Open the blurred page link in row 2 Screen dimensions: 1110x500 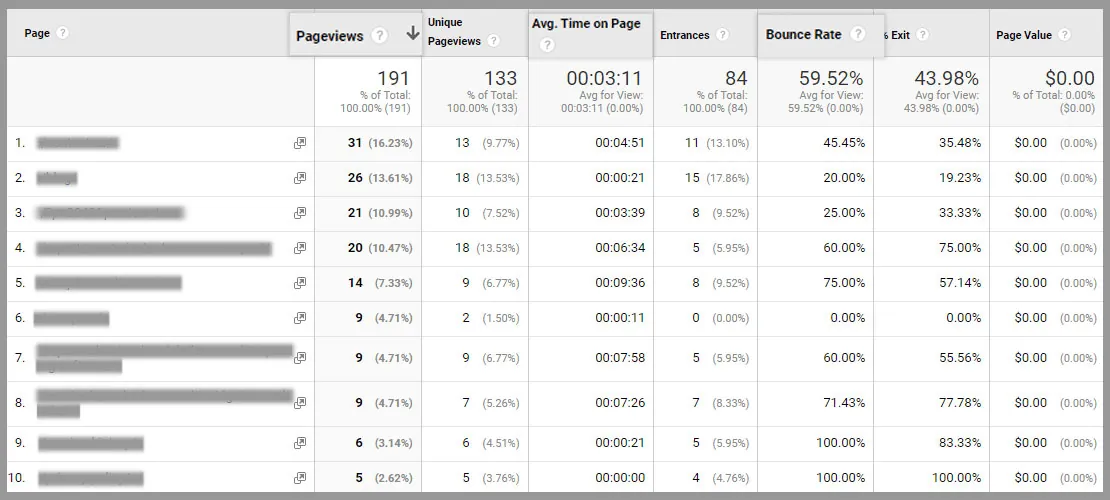(x=57, y=178)
